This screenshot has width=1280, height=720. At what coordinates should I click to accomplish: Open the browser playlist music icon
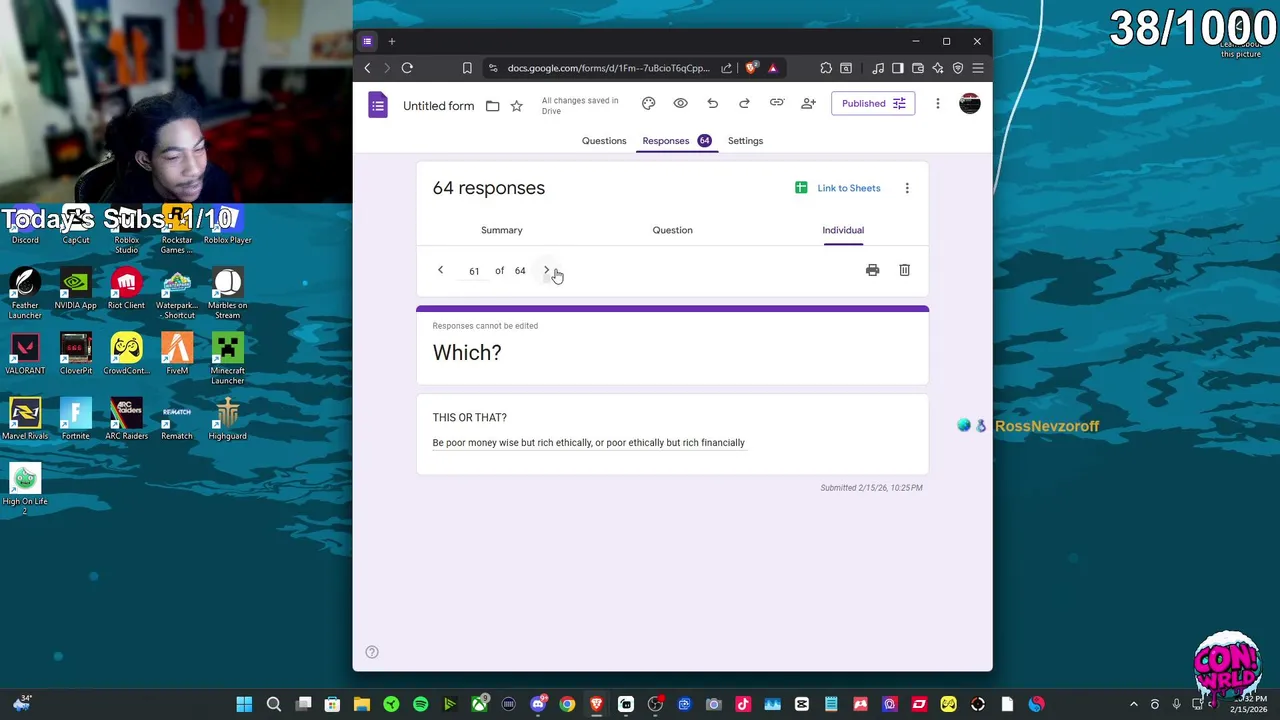pos(878,68)
